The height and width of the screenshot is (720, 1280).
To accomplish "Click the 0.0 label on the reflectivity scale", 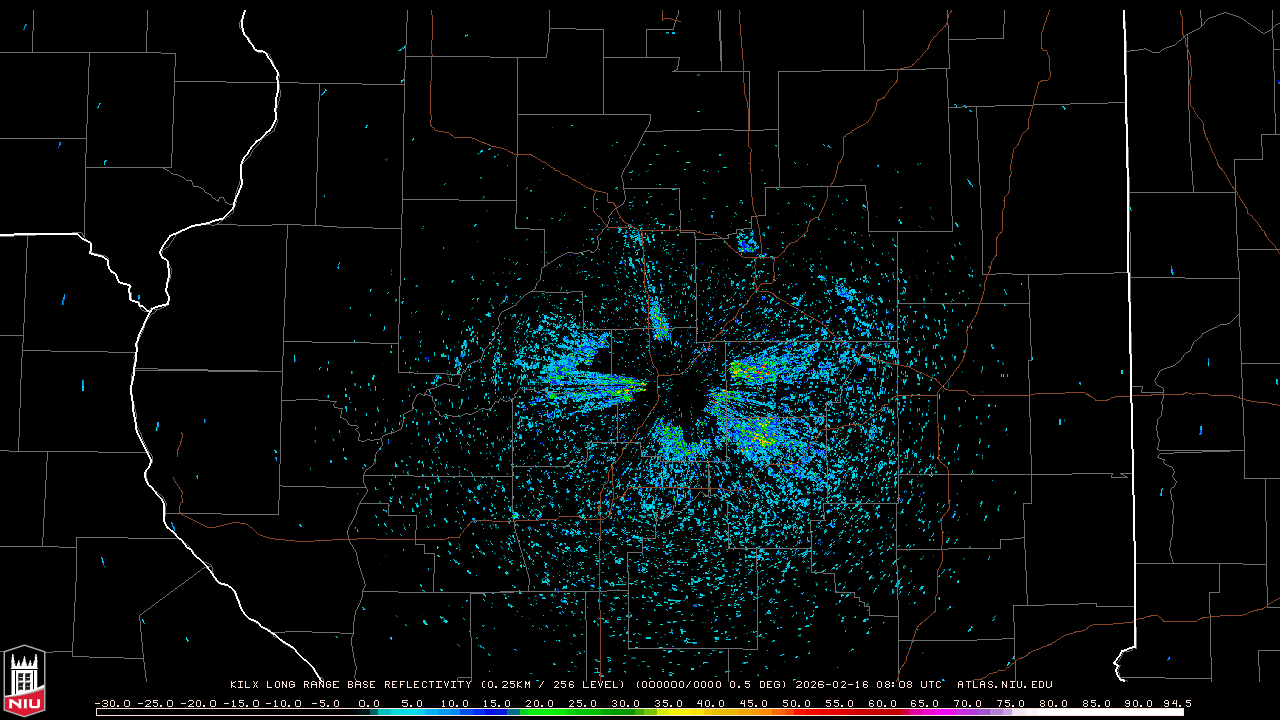I will [369, 703].
